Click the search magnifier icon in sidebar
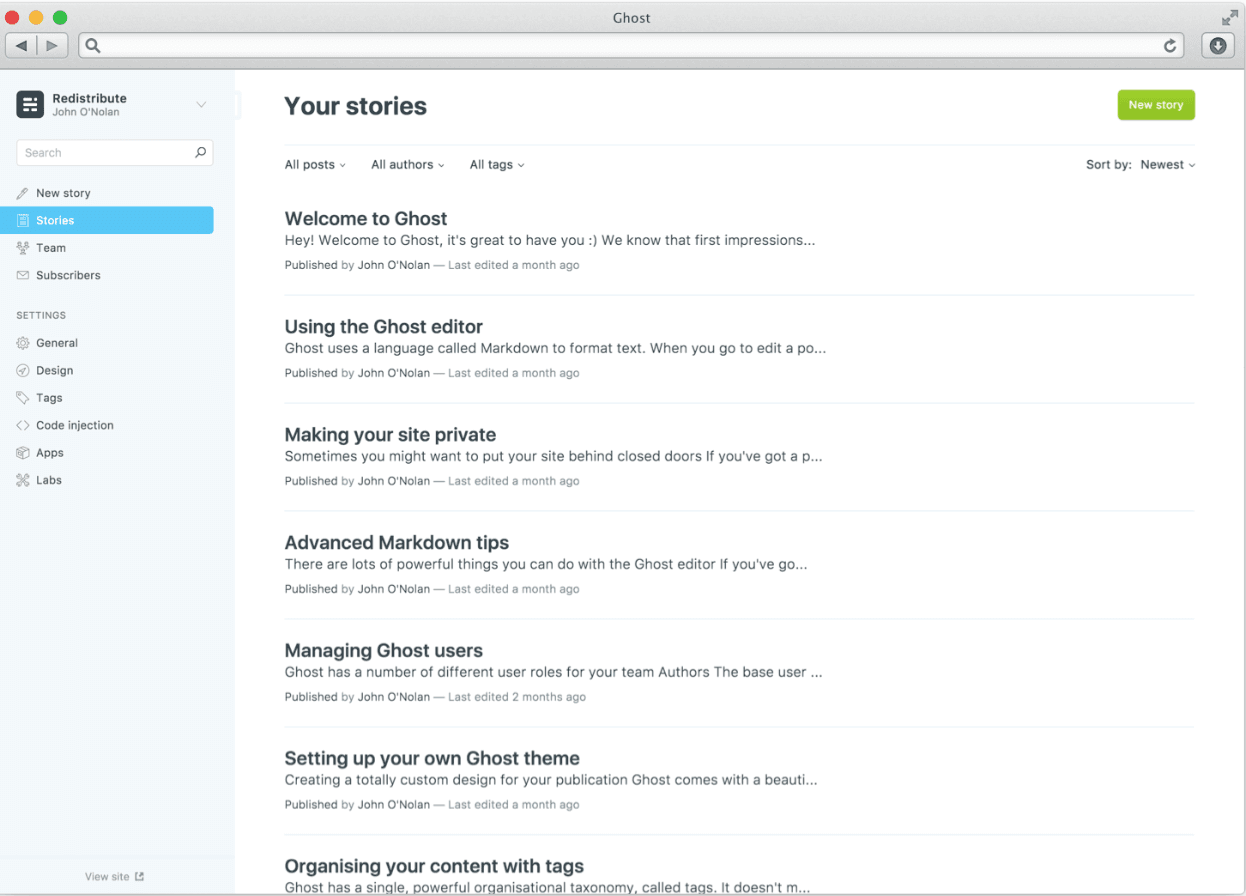1246x896 pixels. [200, 153]
